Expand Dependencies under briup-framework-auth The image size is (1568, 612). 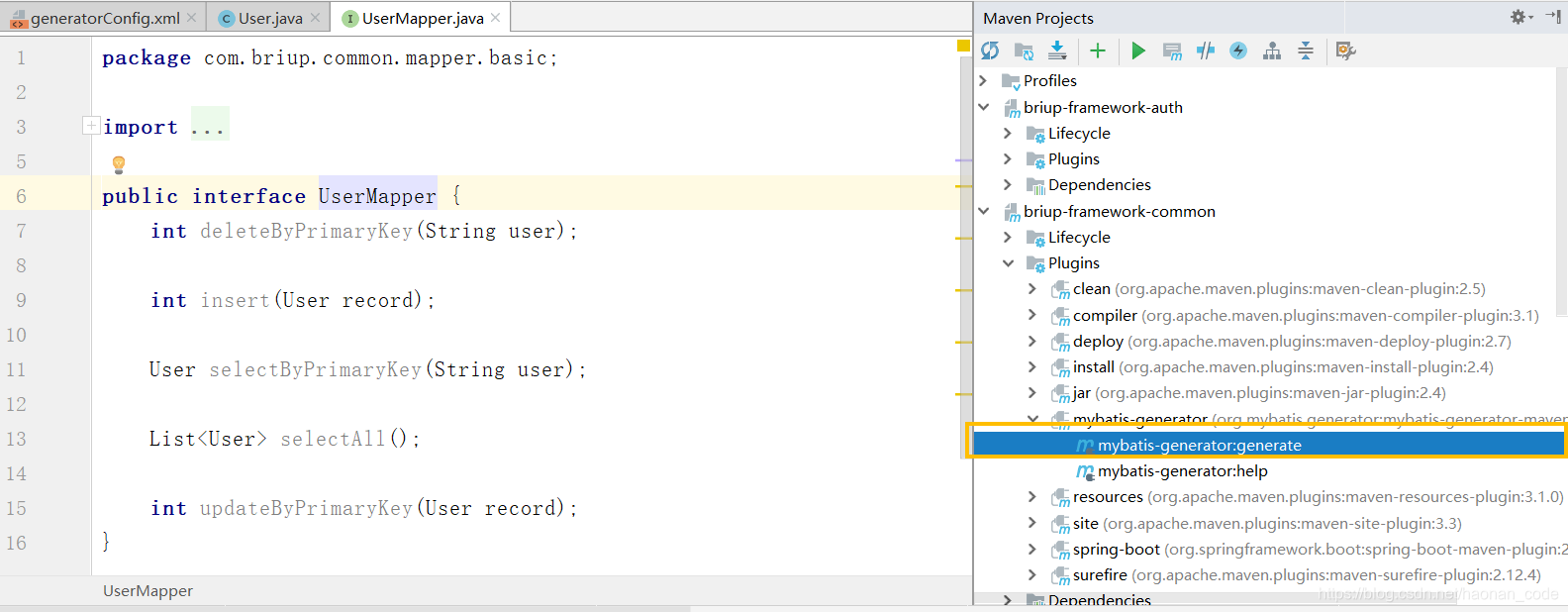click(x=1008, y=184)
